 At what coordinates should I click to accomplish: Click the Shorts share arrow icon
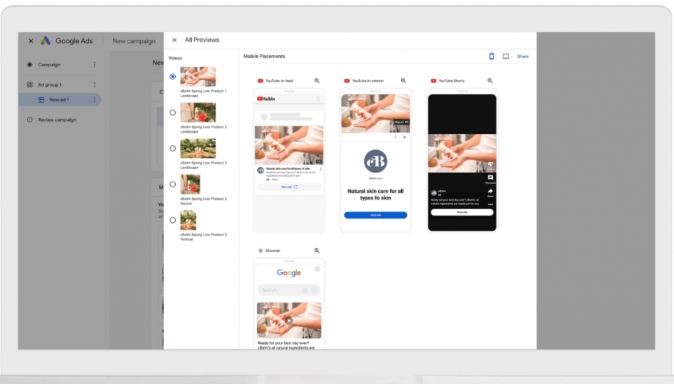490,191
